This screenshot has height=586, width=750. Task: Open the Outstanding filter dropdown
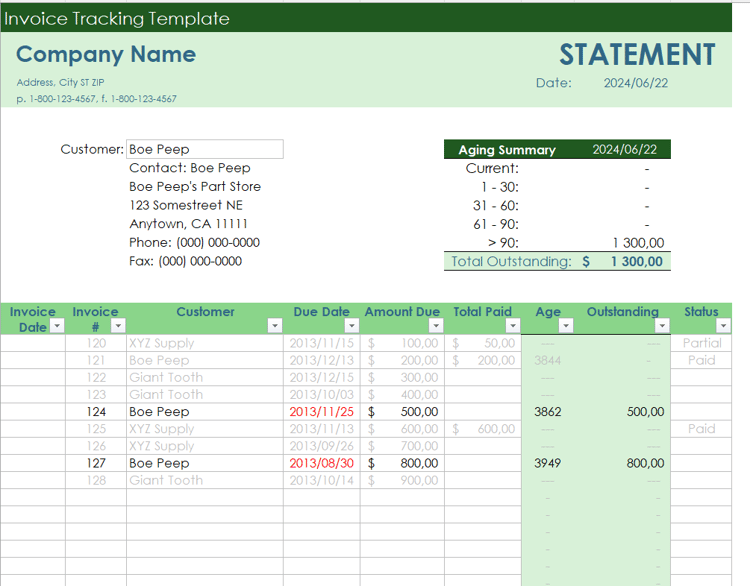coord(662,326)
